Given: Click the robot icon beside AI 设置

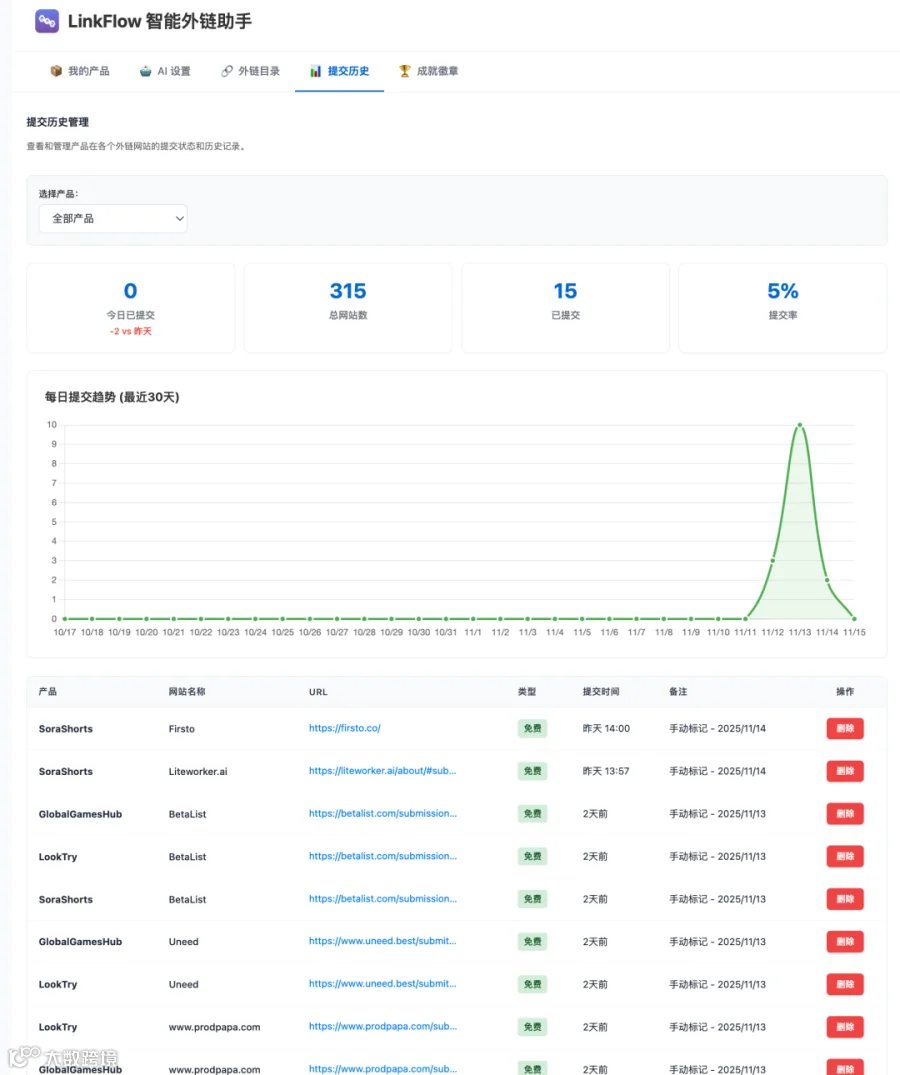Looking at the screenshot, I should pos(145,71).
